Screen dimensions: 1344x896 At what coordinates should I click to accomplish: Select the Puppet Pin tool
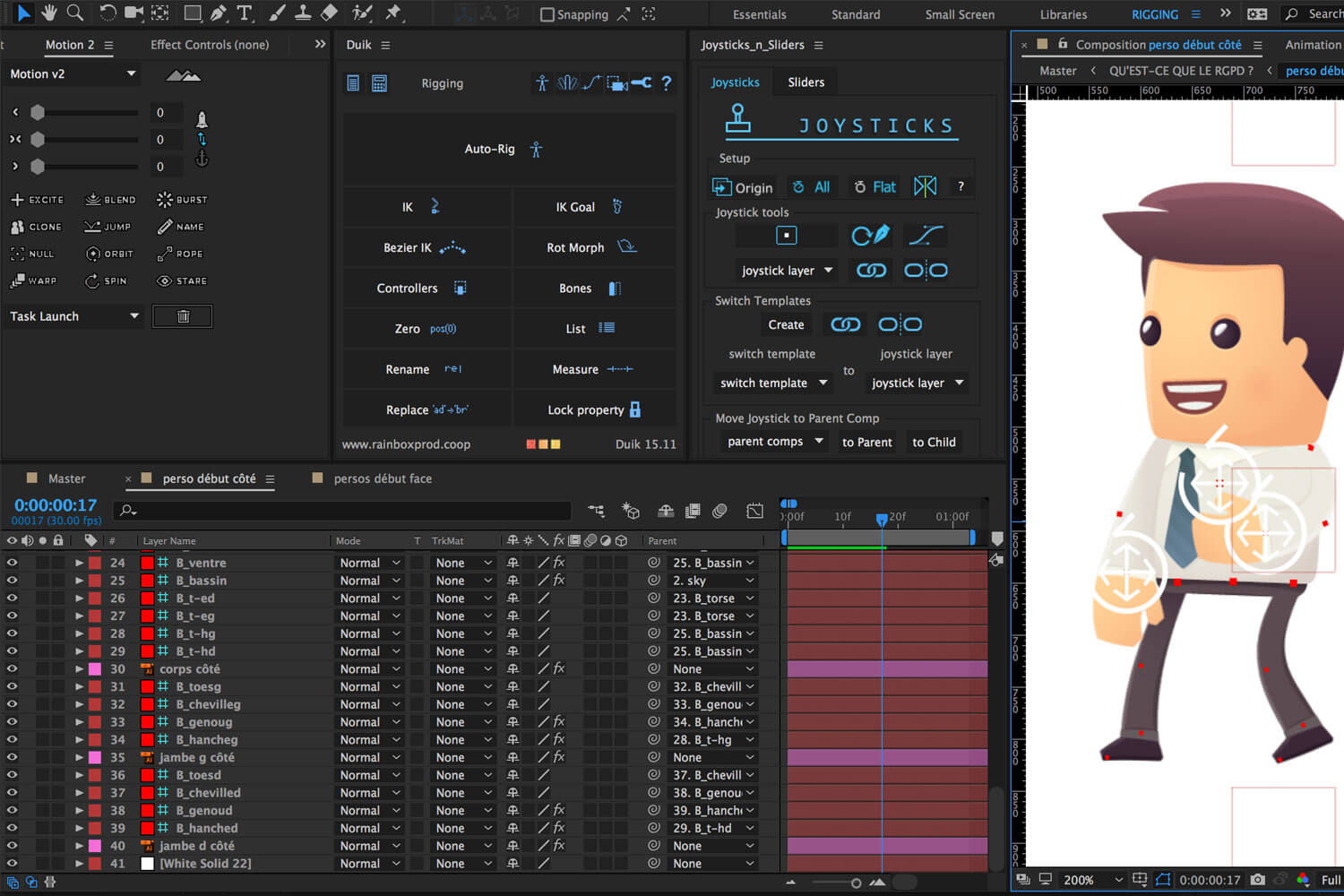(392, 13)
